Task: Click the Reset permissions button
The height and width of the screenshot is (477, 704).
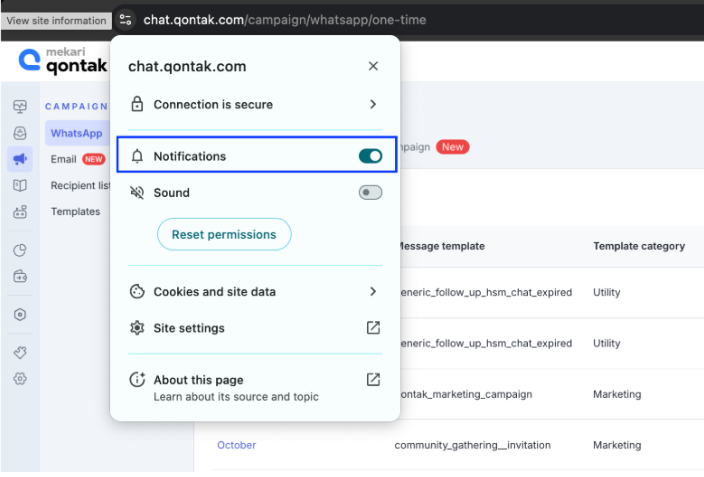Action: 224,234
